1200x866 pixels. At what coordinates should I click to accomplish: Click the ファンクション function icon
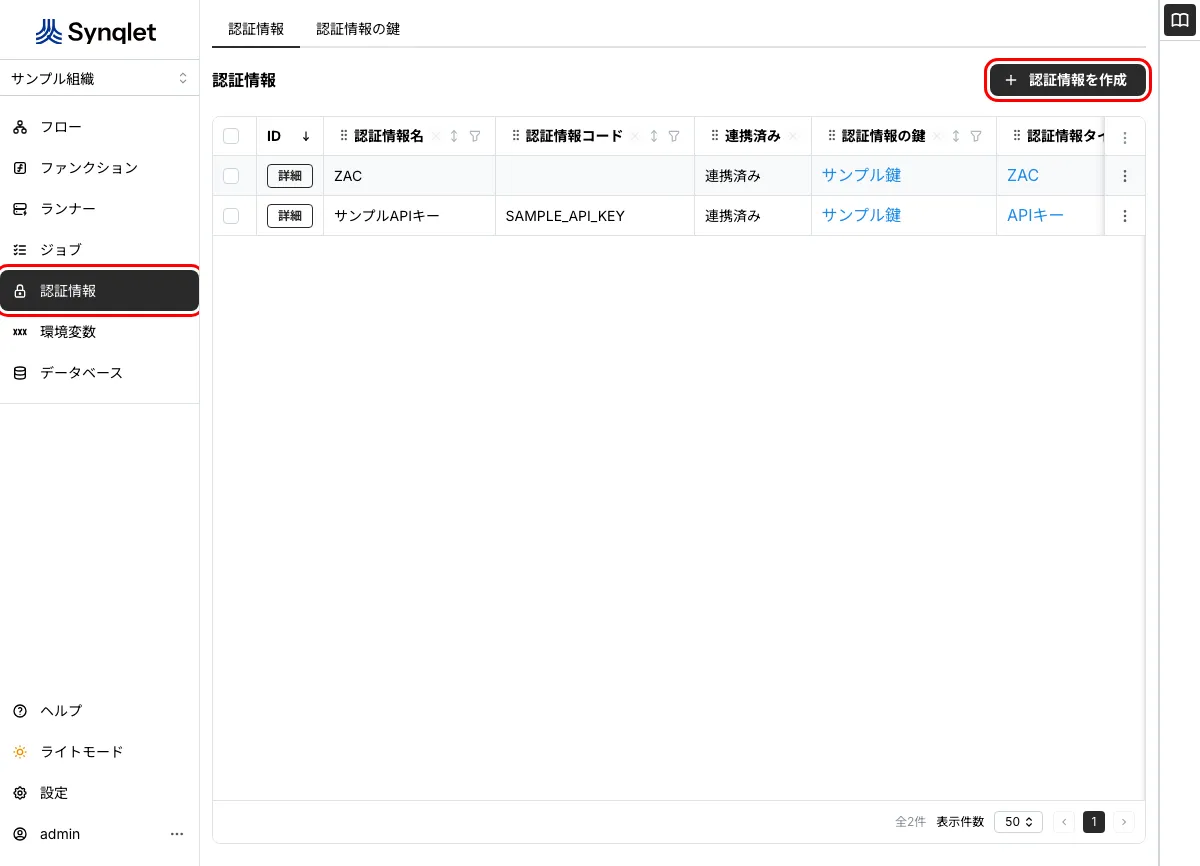[x=20, y=168]
